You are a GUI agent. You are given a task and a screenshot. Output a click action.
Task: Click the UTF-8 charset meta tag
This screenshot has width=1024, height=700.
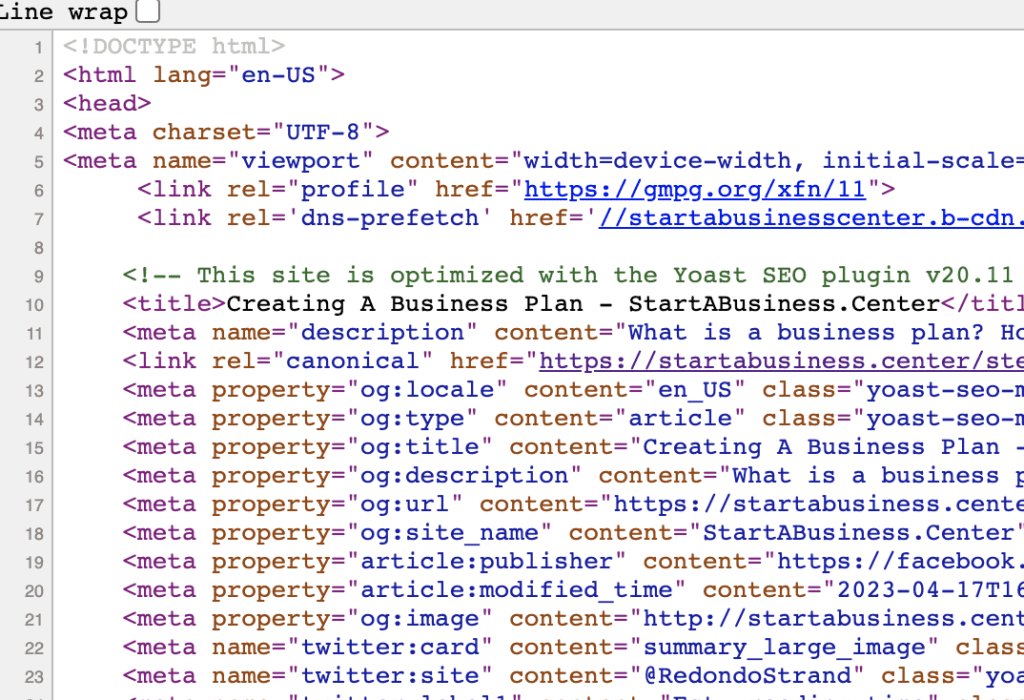(x=225, y=131)
